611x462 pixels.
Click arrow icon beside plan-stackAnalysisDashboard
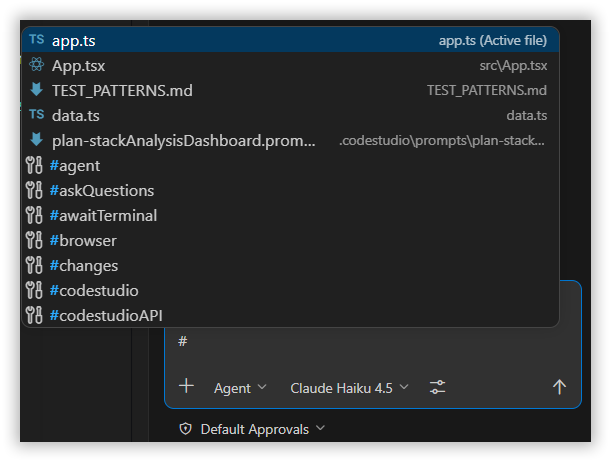(x=37, y=139)
